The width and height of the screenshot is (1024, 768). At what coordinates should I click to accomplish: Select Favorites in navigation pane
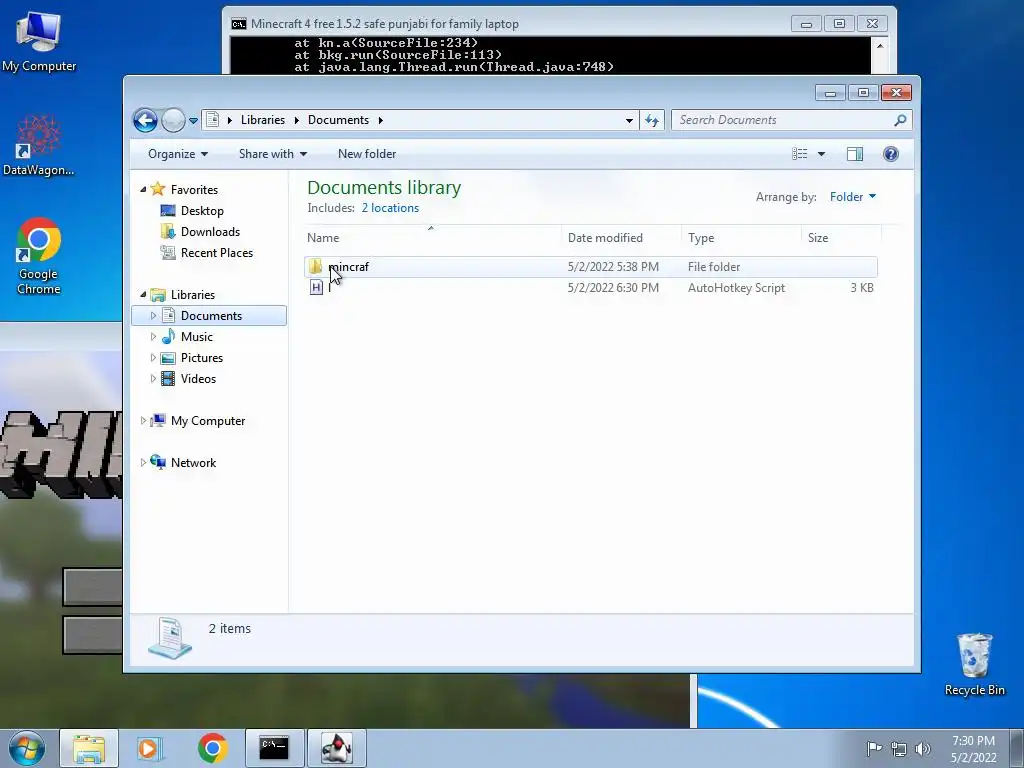(194, 190)
